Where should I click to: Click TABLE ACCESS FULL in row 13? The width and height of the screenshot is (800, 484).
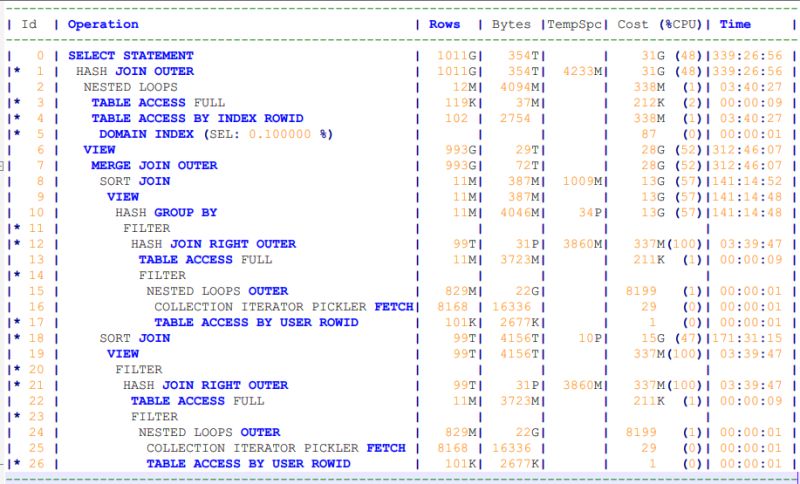pos(205,260)
